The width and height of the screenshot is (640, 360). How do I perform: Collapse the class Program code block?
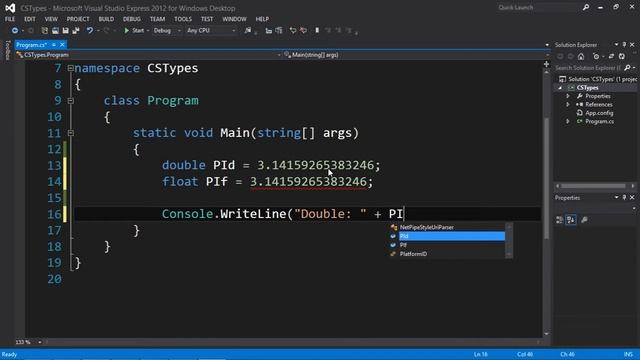pos(71,100)
